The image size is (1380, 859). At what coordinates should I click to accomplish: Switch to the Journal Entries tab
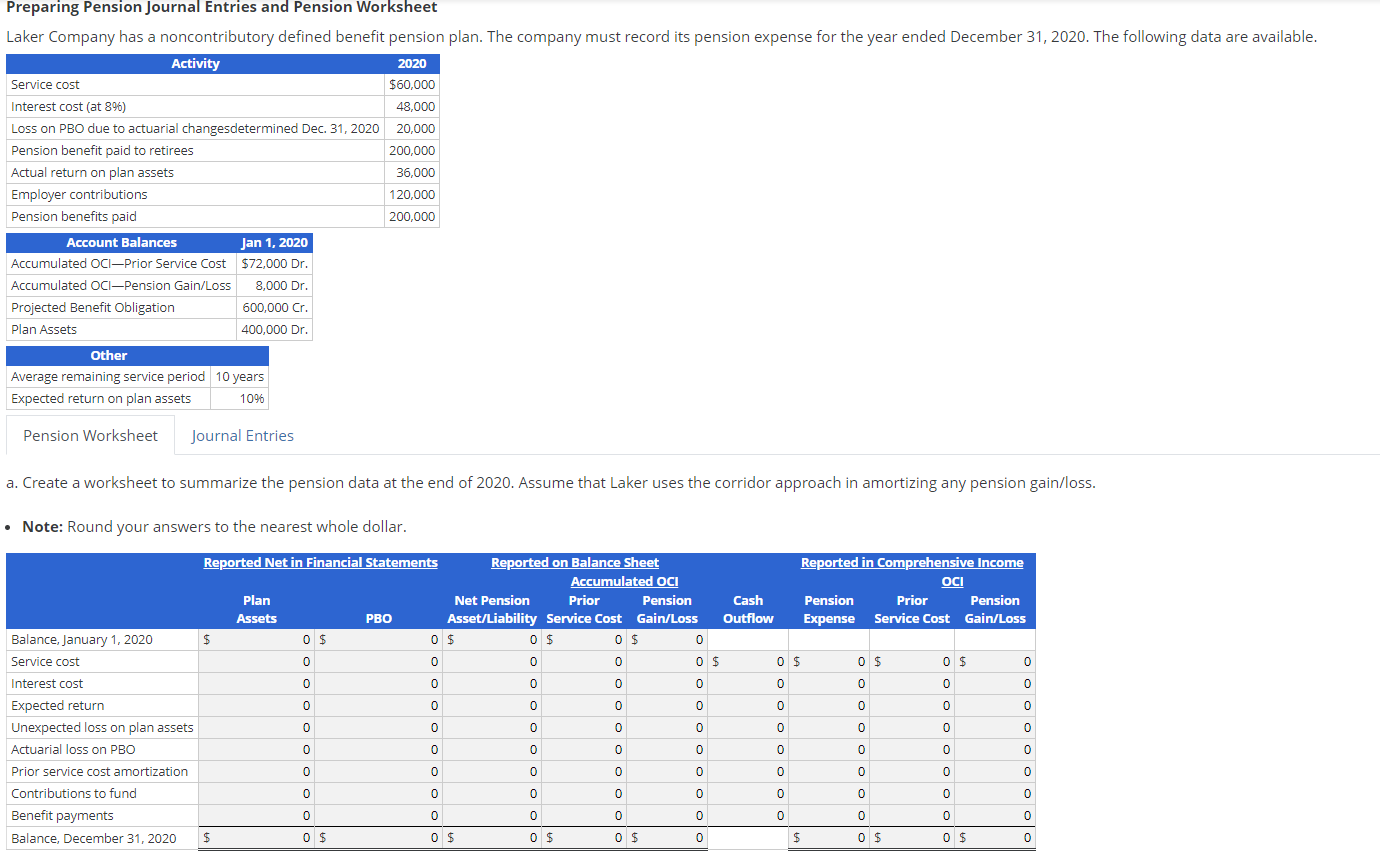(x=243, y=436)
